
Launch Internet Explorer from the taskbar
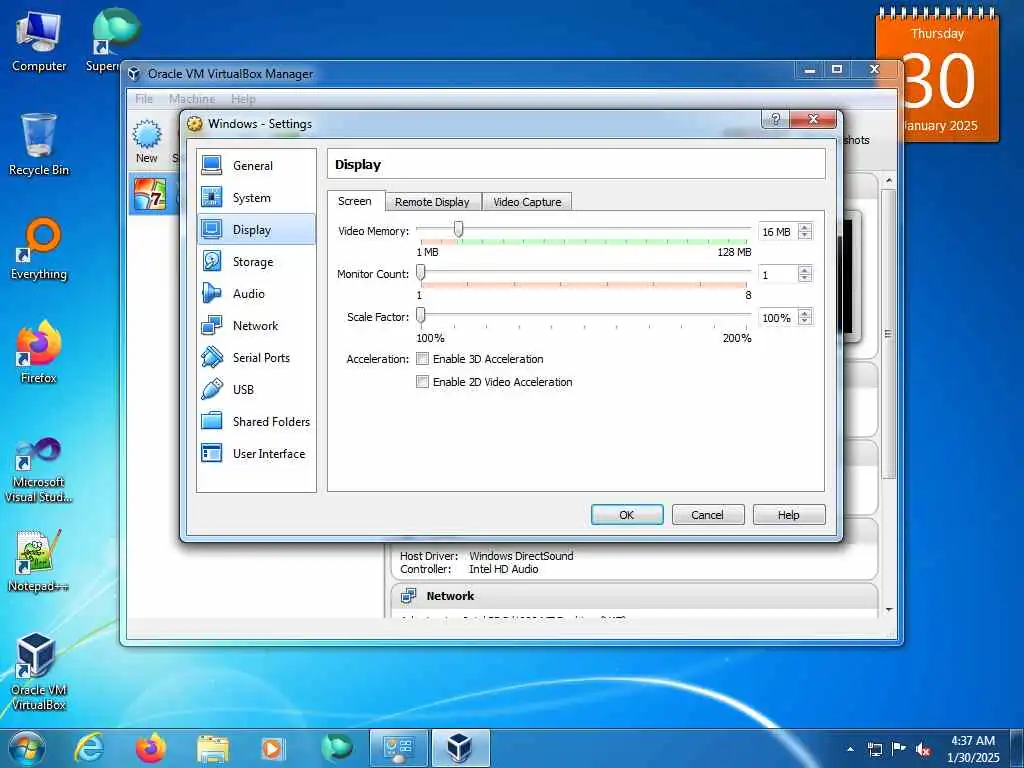click(x=89, y=748)
